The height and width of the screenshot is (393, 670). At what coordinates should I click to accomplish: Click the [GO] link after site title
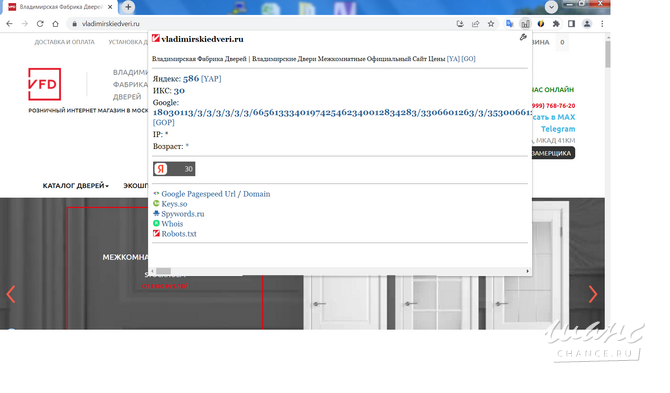[x=468, y=59]
